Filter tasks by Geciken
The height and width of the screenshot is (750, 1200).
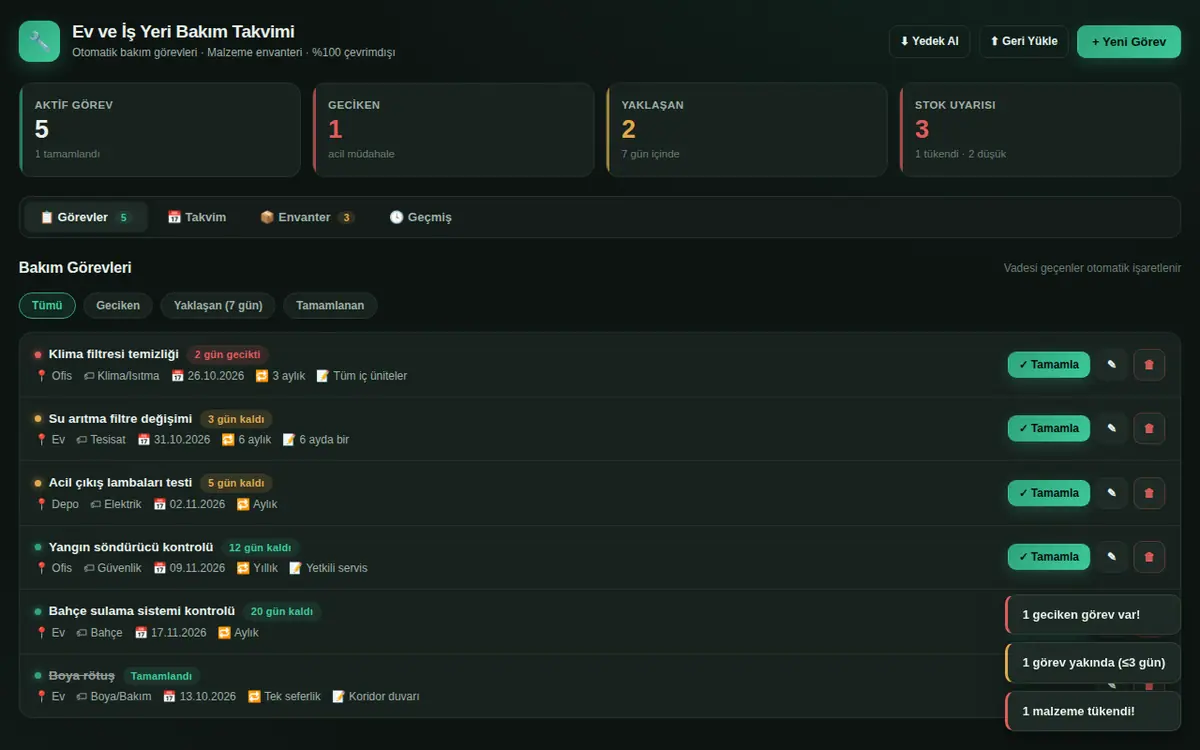coord(118,305)
